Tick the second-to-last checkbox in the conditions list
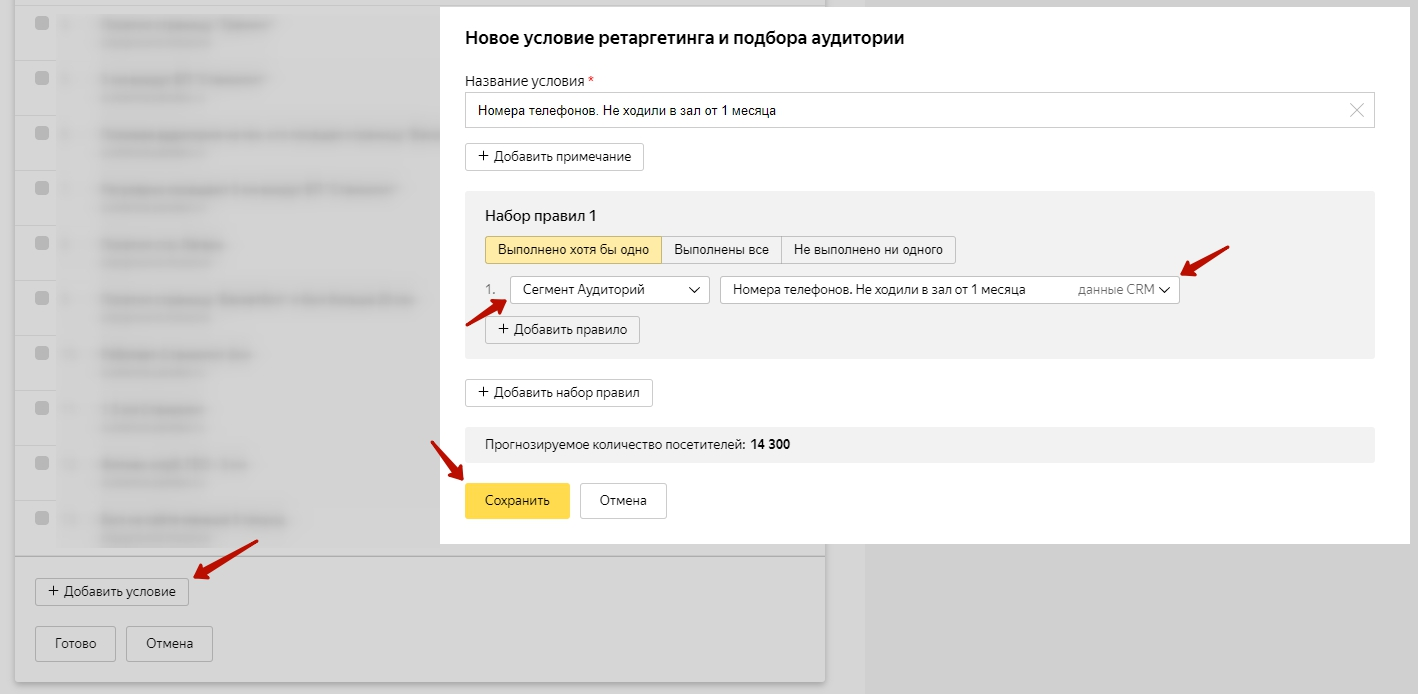This screenshot has height=694, width=1418. tap(42, 463)
